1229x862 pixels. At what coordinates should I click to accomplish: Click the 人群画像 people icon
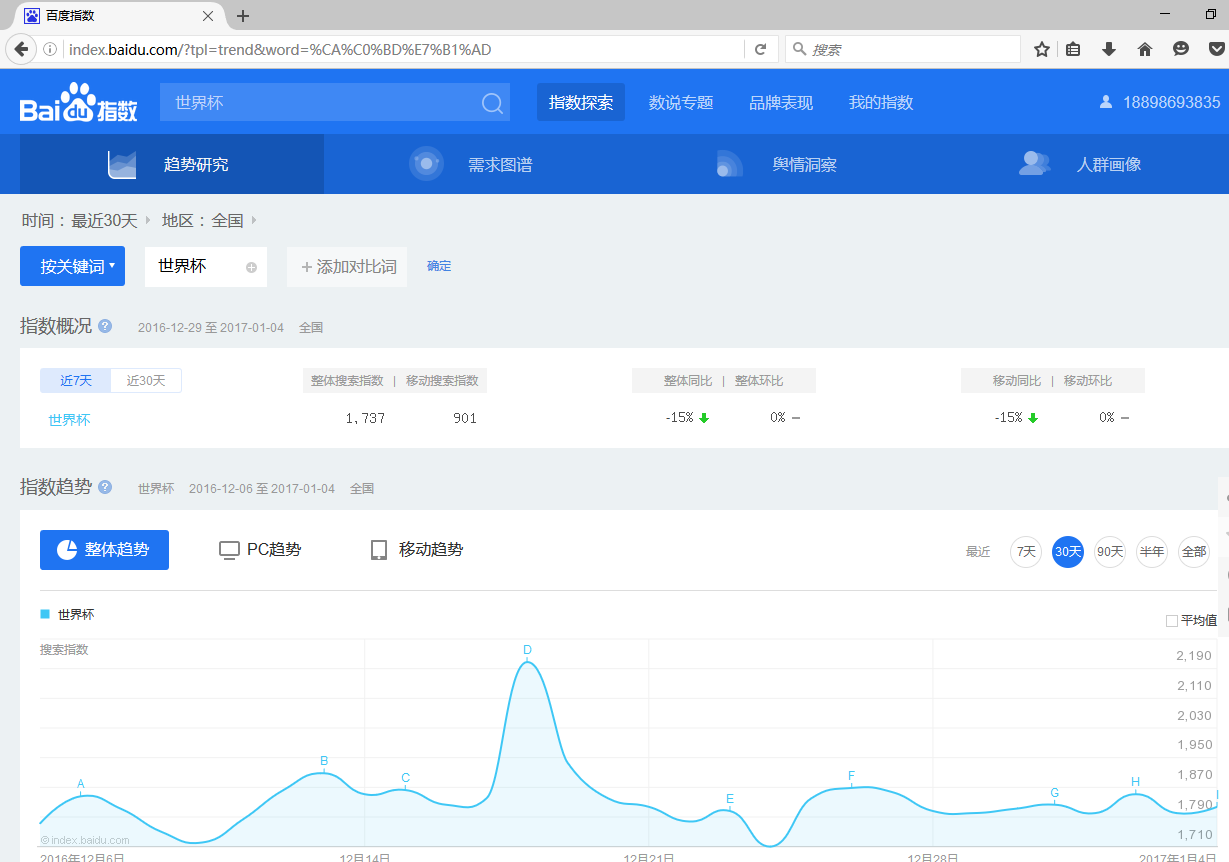coord(1034,164)
